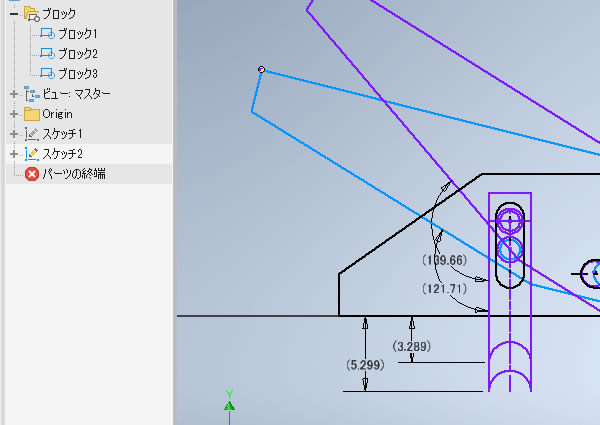
Task: Select スケッチ1 in the tree
Action: (x=62, y=134)
